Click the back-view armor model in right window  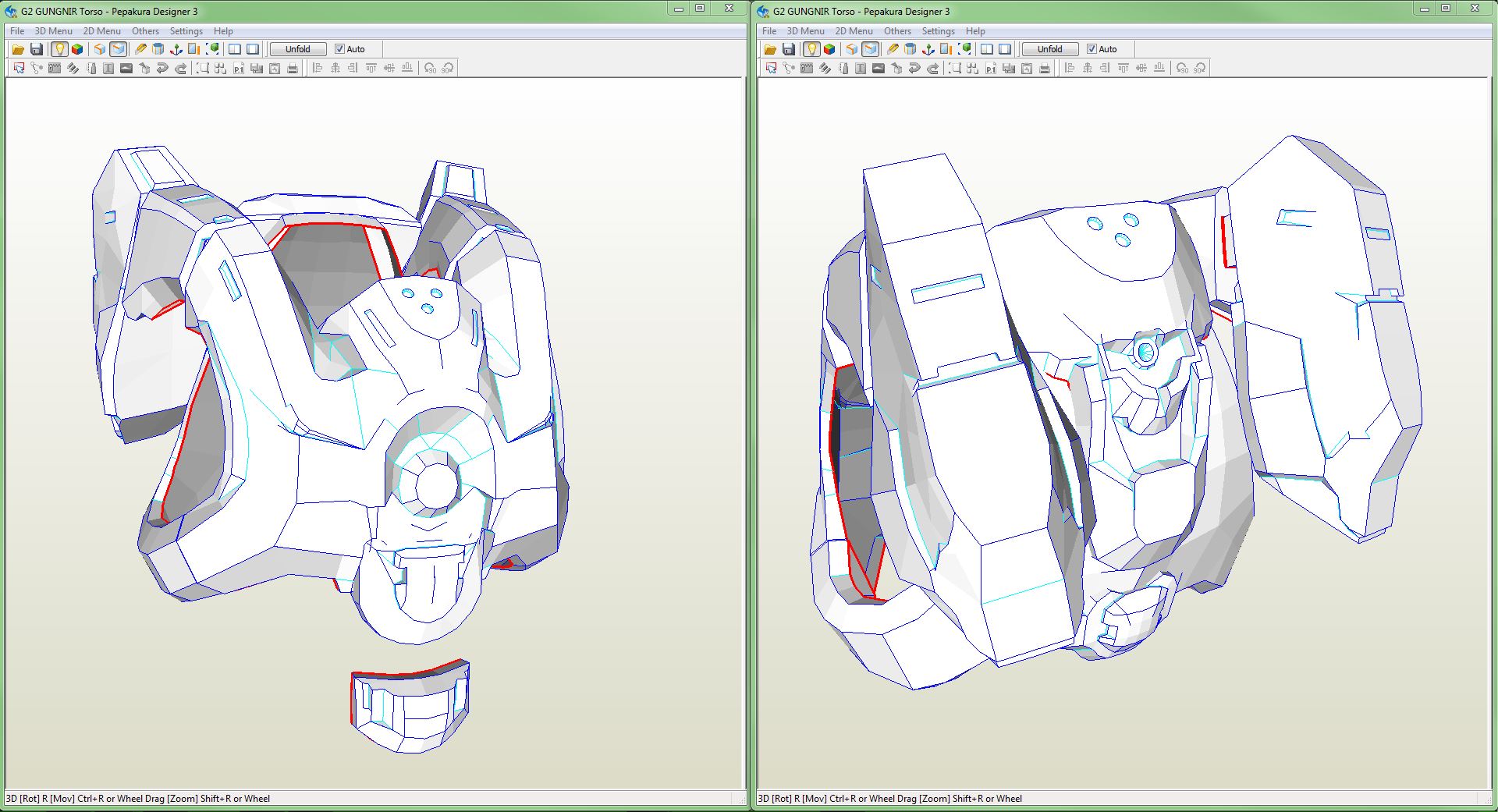1116,413
